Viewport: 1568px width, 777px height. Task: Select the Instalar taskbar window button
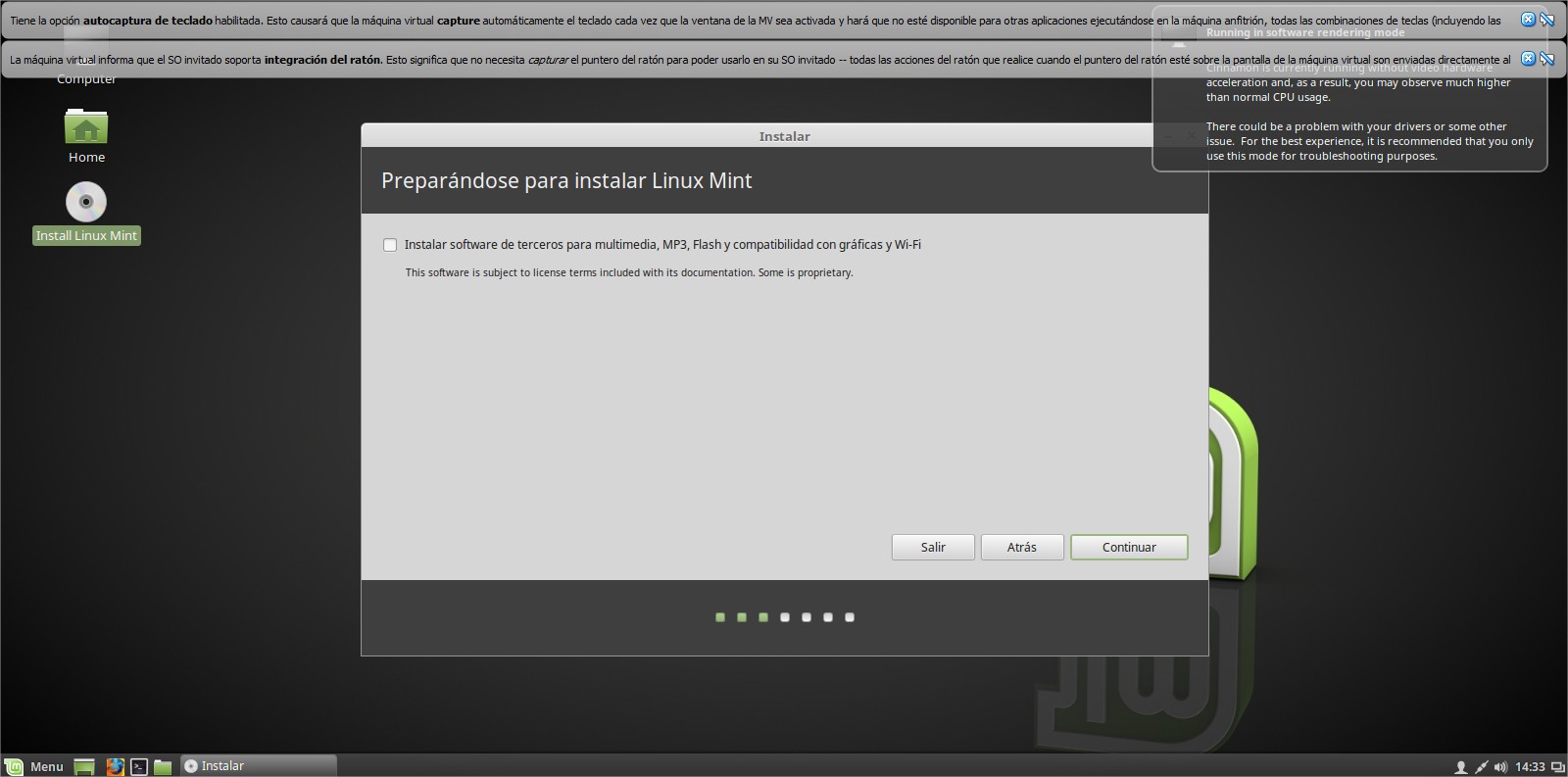[x=259, y=766]
